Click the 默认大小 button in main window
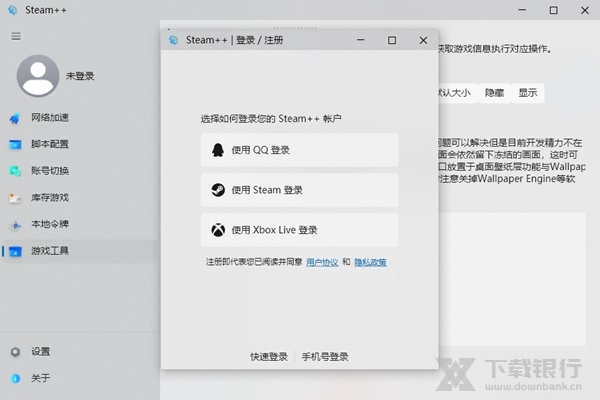Screen dimensions: 600x400 [458, 93]
